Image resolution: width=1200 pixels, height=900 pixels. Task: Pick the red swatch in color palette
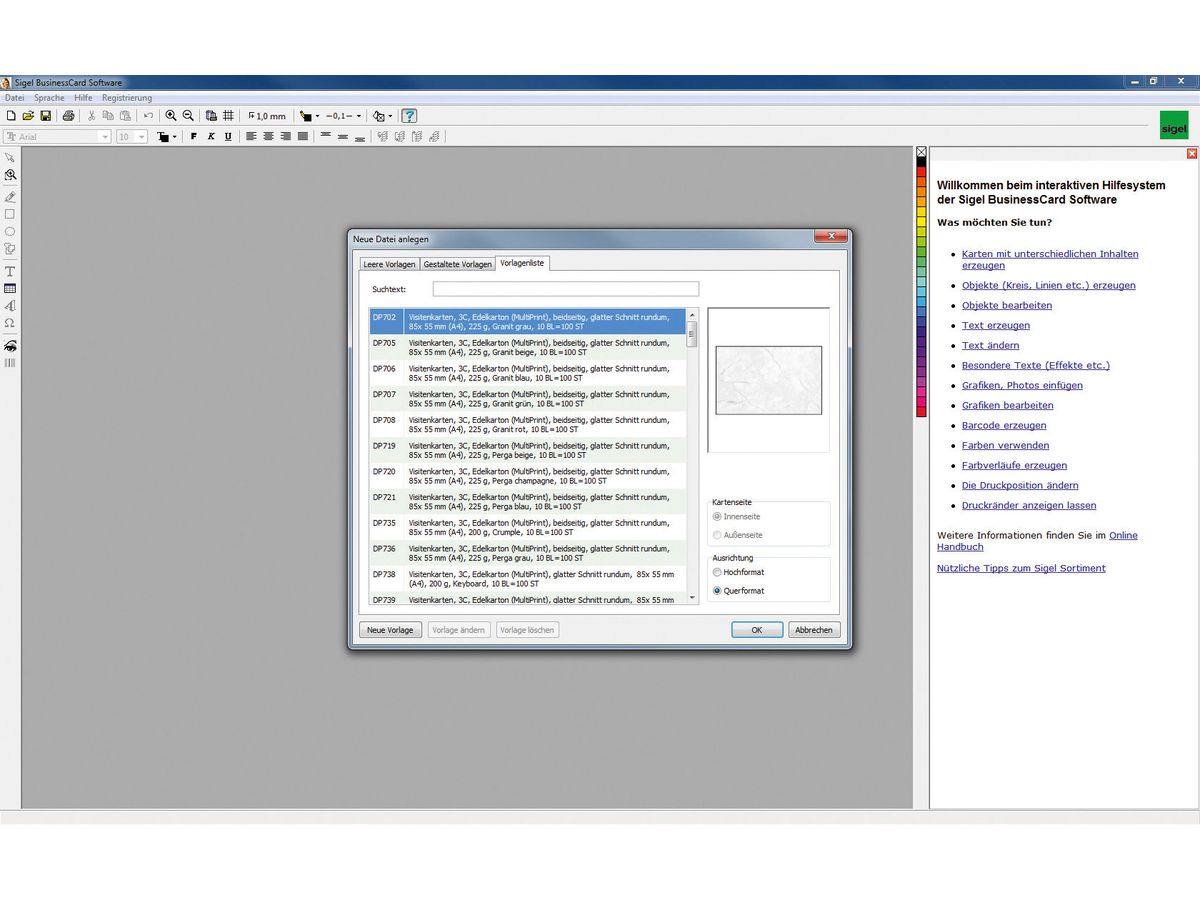[x=921, y=172]
